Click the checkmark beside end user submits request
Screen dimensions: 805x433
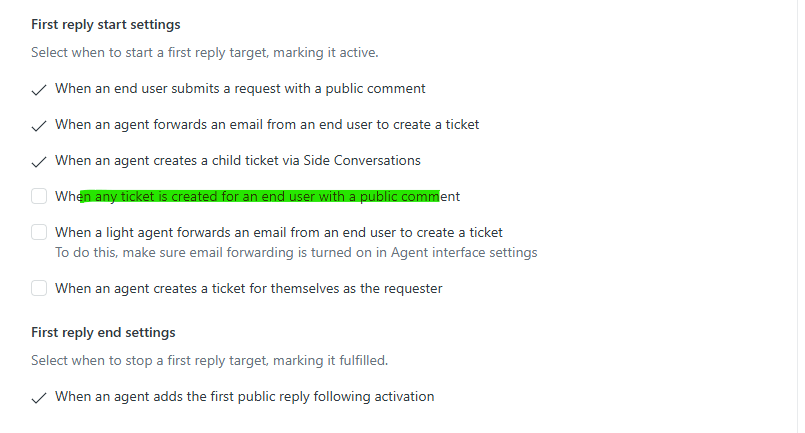point(39,89)
